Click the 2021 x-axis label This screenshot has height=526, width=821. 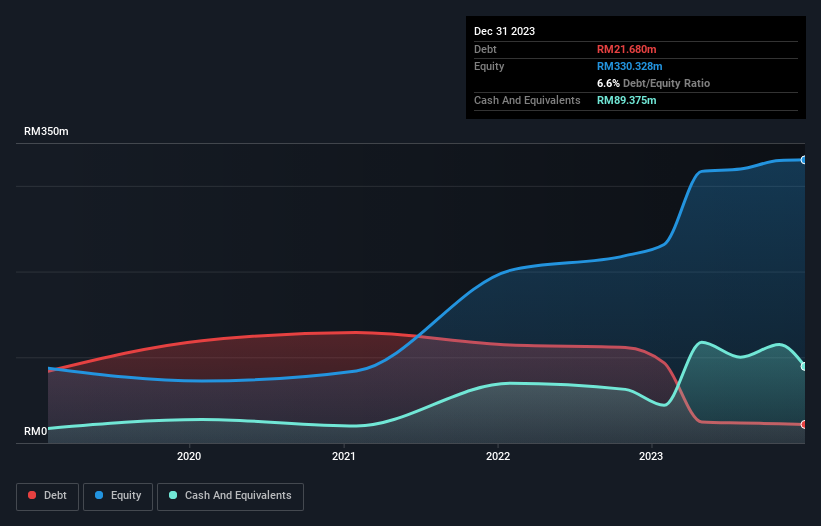click(x=343, y=456)
